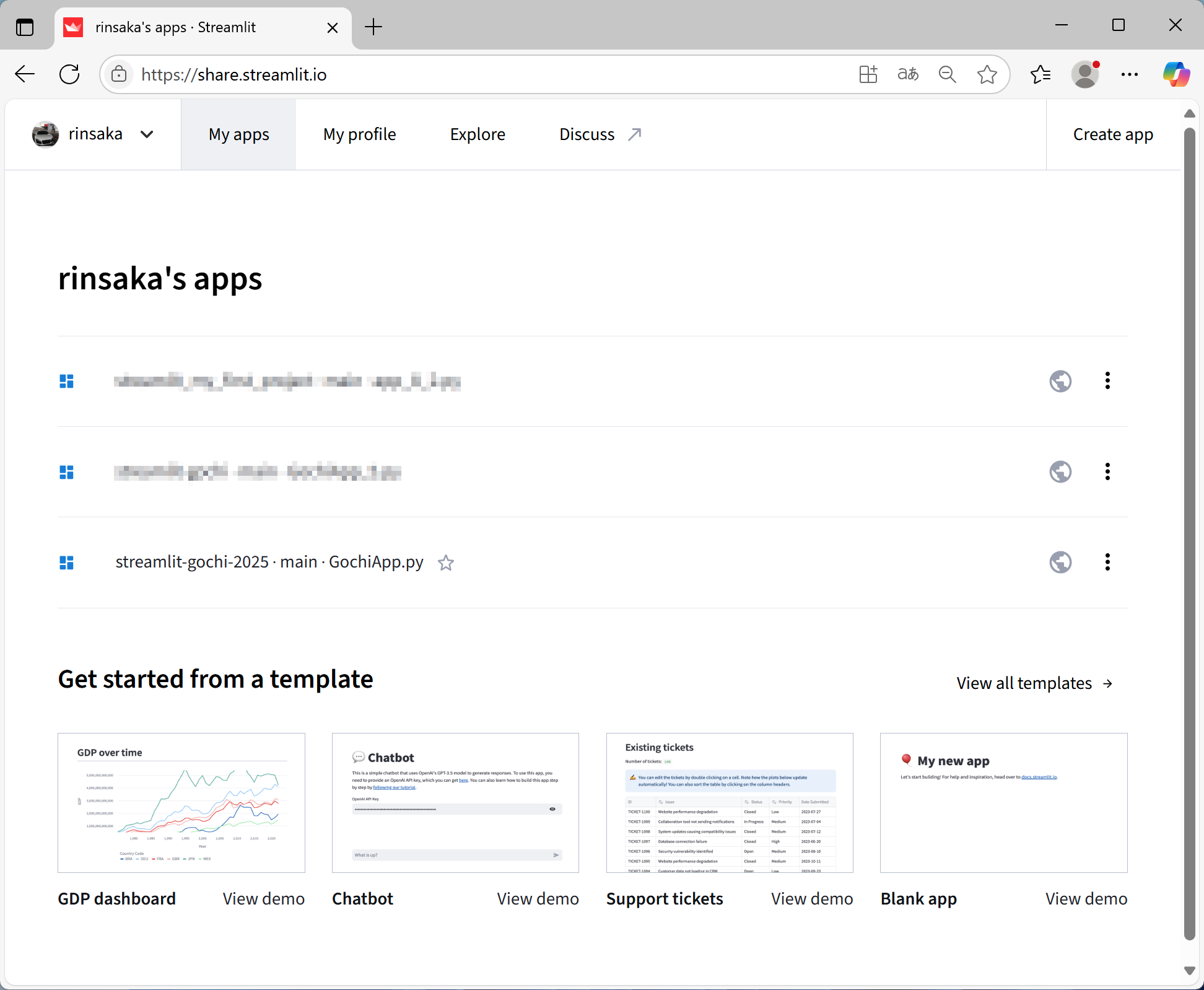Expand the rinsaka workspace dropdown chevron
The width and height of the screenshot is (1204, 990).
click(147, 134)
